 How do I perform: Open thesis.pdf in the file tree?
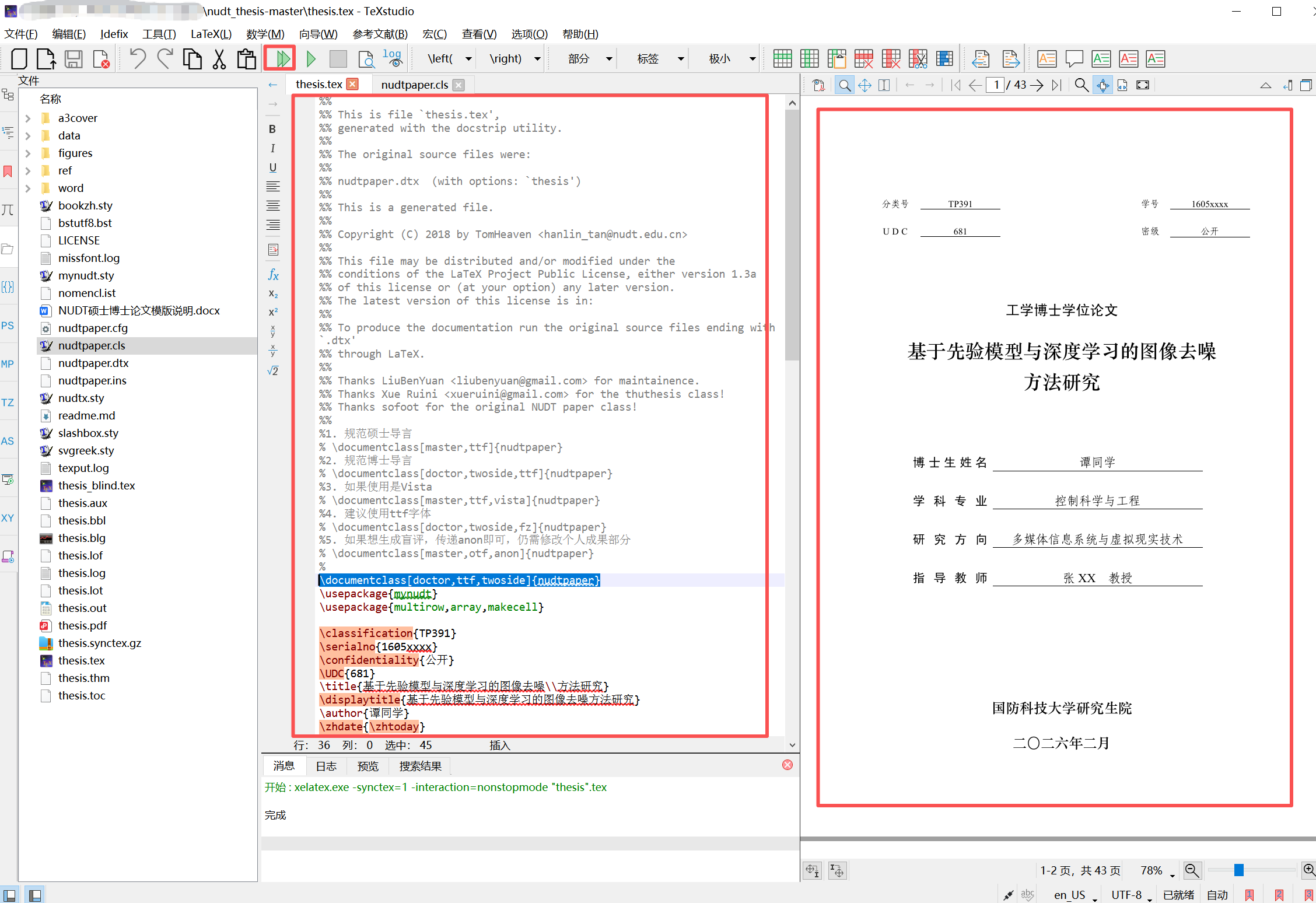(82, 625)
